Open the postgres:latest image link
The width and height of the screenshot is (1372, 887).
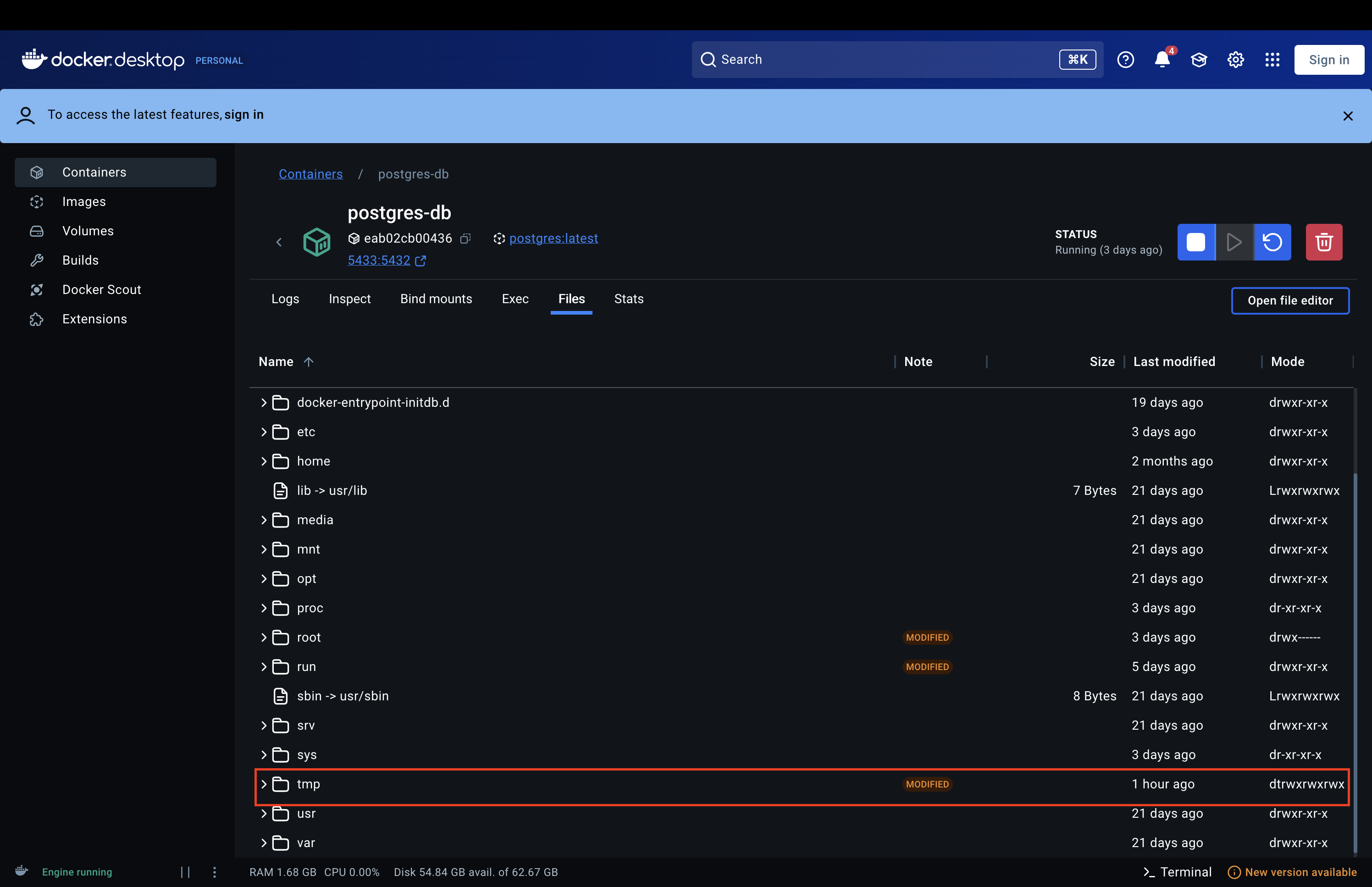(553, 238)
